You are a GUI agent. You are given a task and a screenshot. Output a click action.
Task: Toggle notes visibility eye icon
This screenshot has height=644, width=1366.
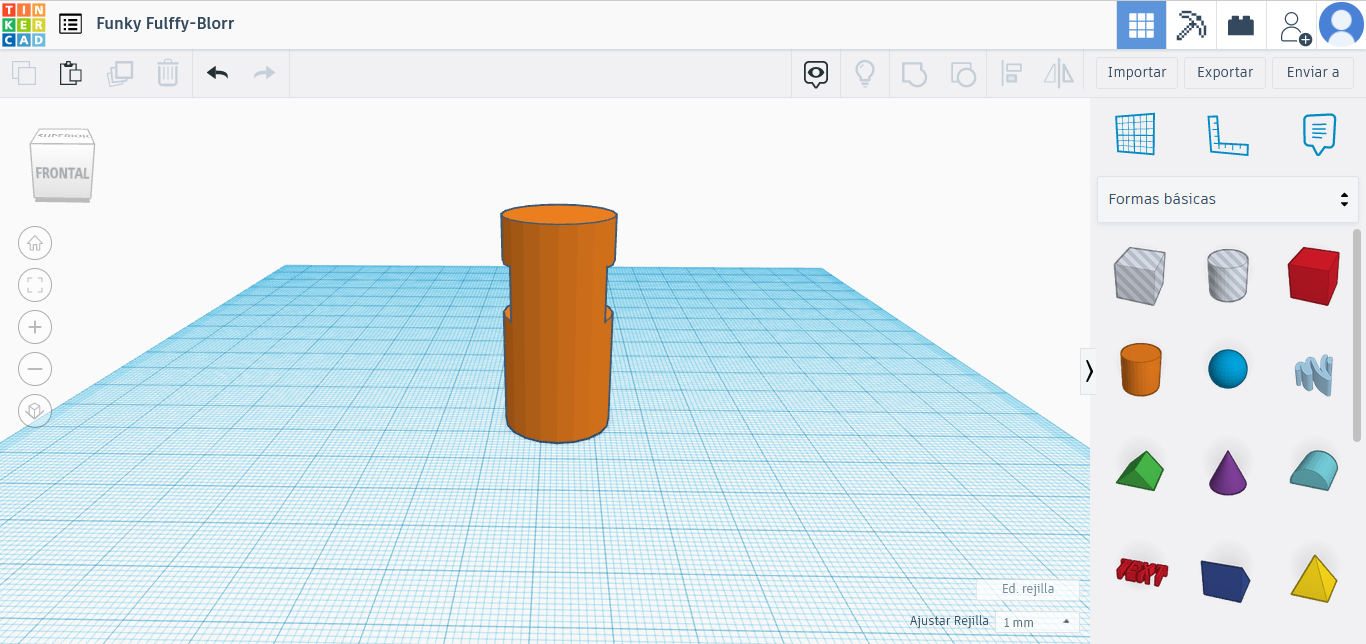pyautogui.click(x=816, y=73)
